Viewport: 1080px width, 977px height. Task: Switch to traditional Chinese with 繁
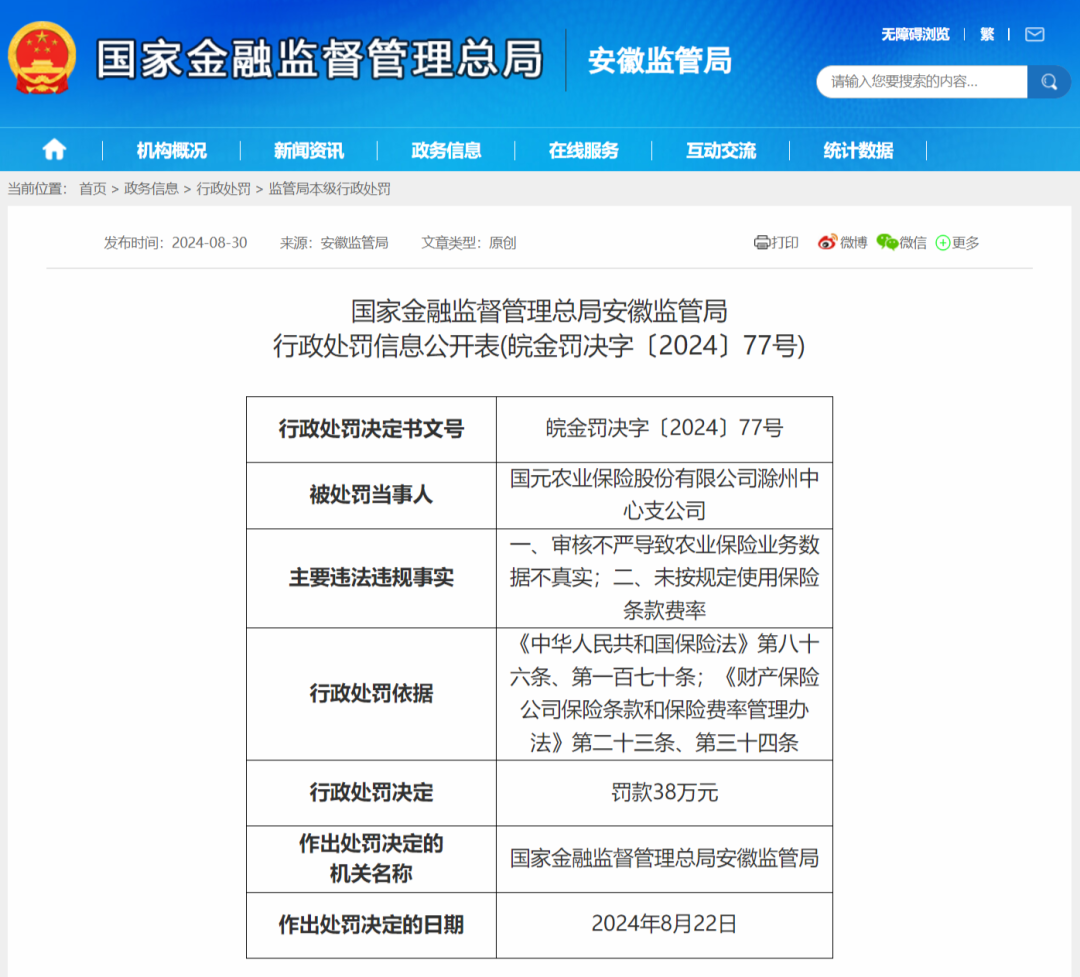point(987,34)
